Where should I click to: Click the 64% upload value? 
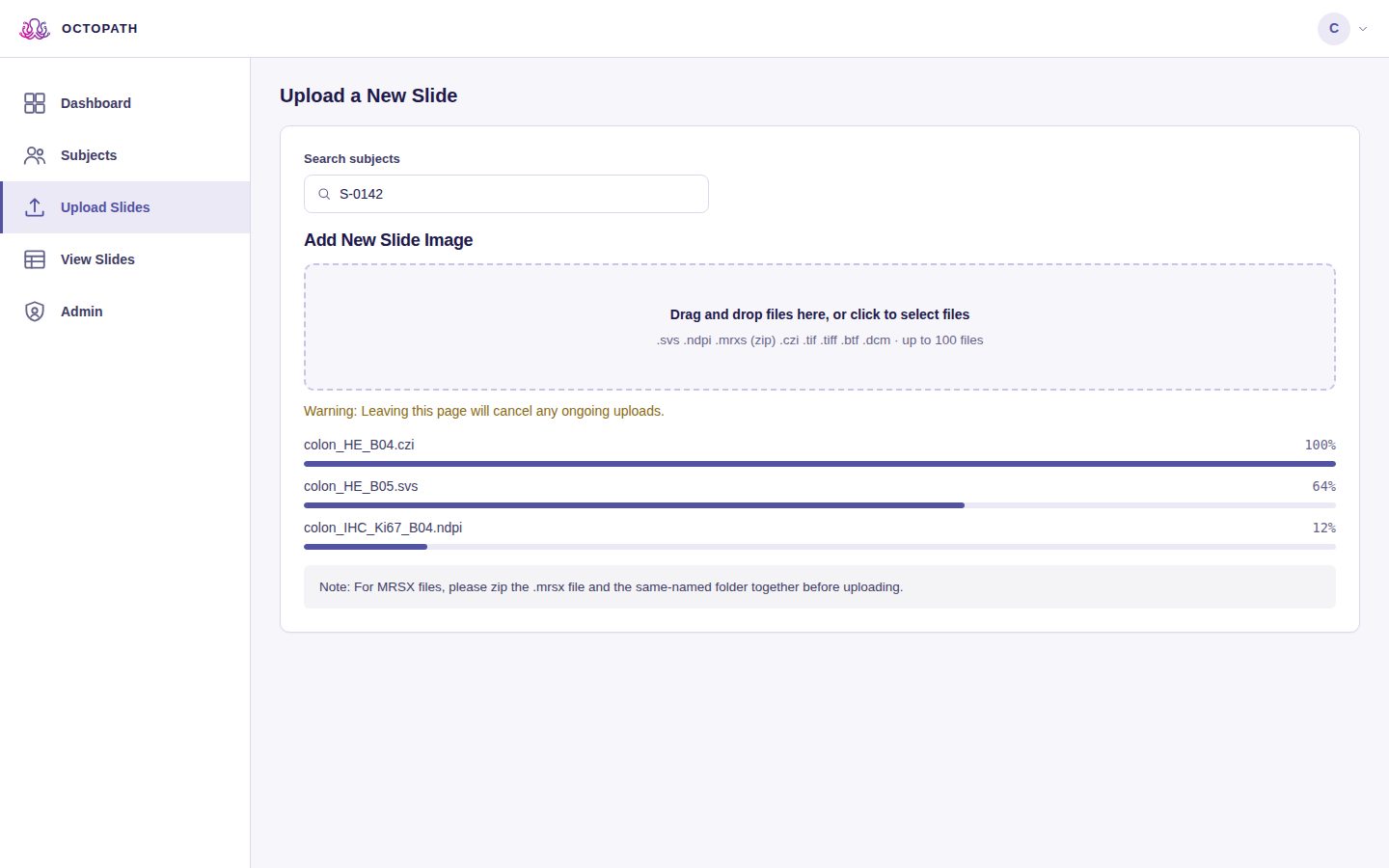pos(1323,486)
